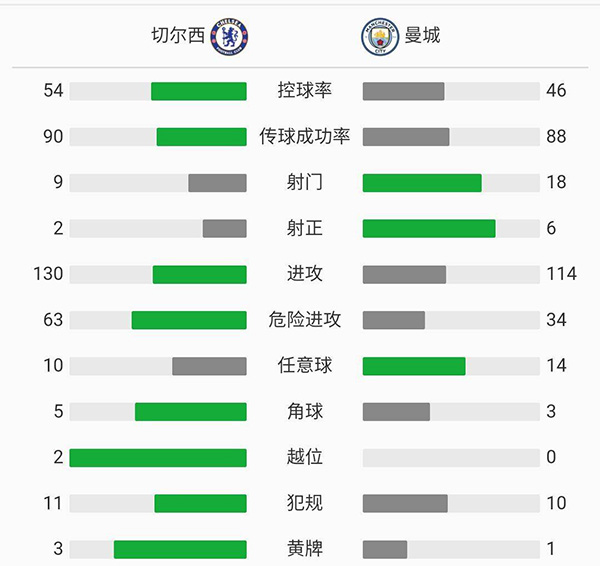Click the 犯规 stat label
600x566 pixels.
[305, 503]
